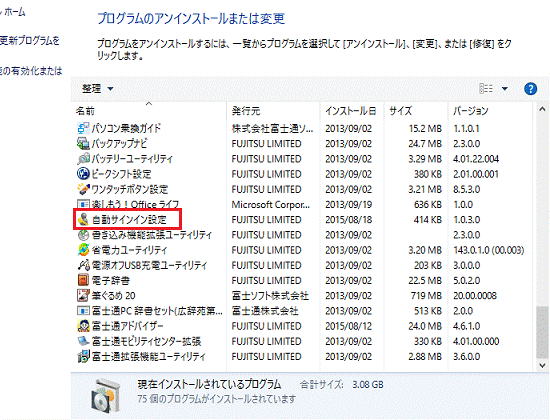Select the 富士通拡張機能ユーティリティ row name
This screenshot has height=420, width=550.
pos(148,356)
